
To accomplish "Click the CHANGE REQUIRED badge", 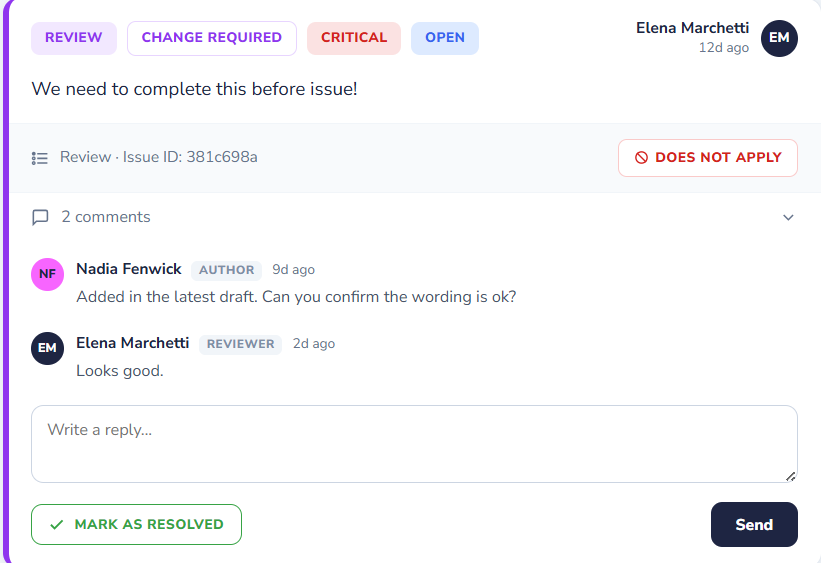I will click(212, 38).
